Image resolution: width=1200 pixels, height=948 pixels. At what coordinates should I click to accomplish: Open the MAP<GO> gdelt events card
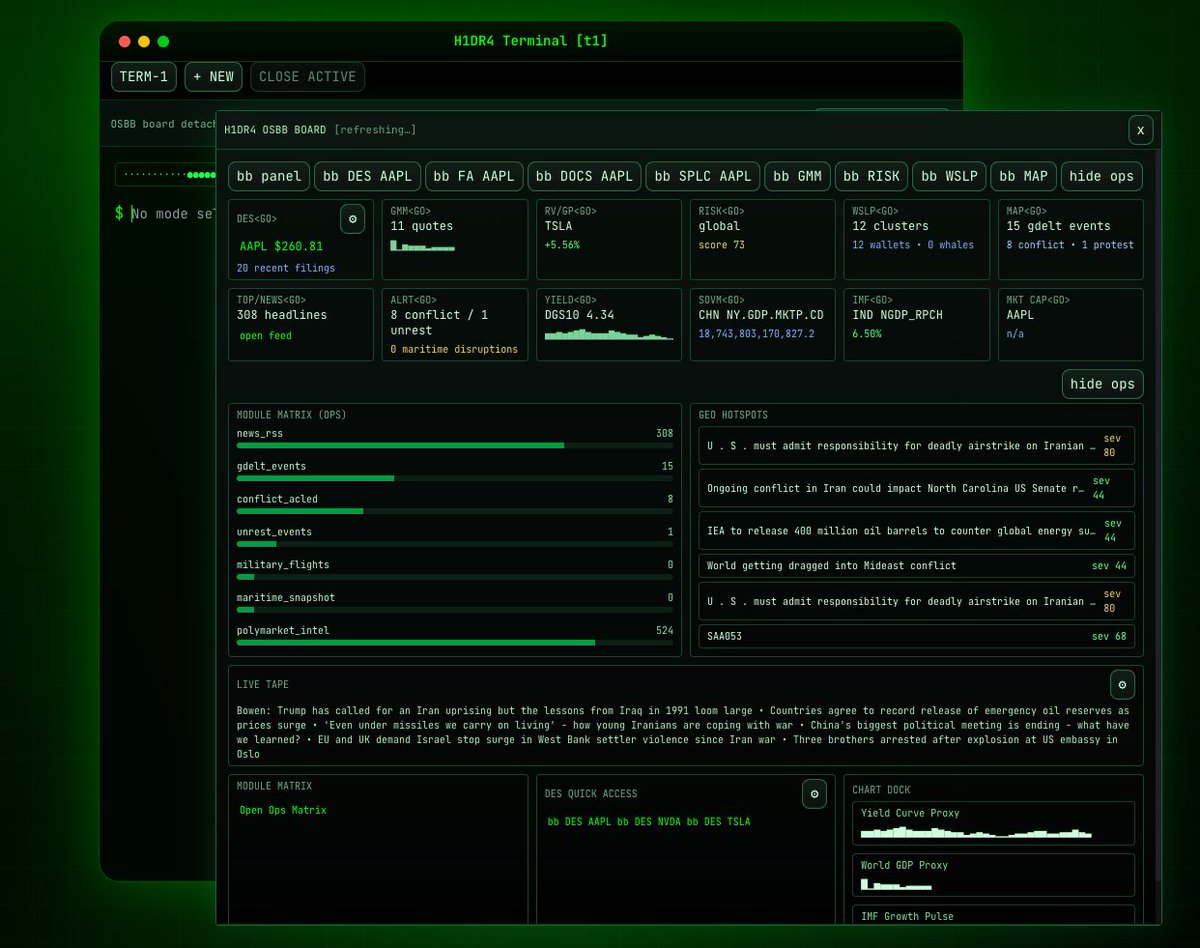pyautogui.click(x=1070, y=239)
